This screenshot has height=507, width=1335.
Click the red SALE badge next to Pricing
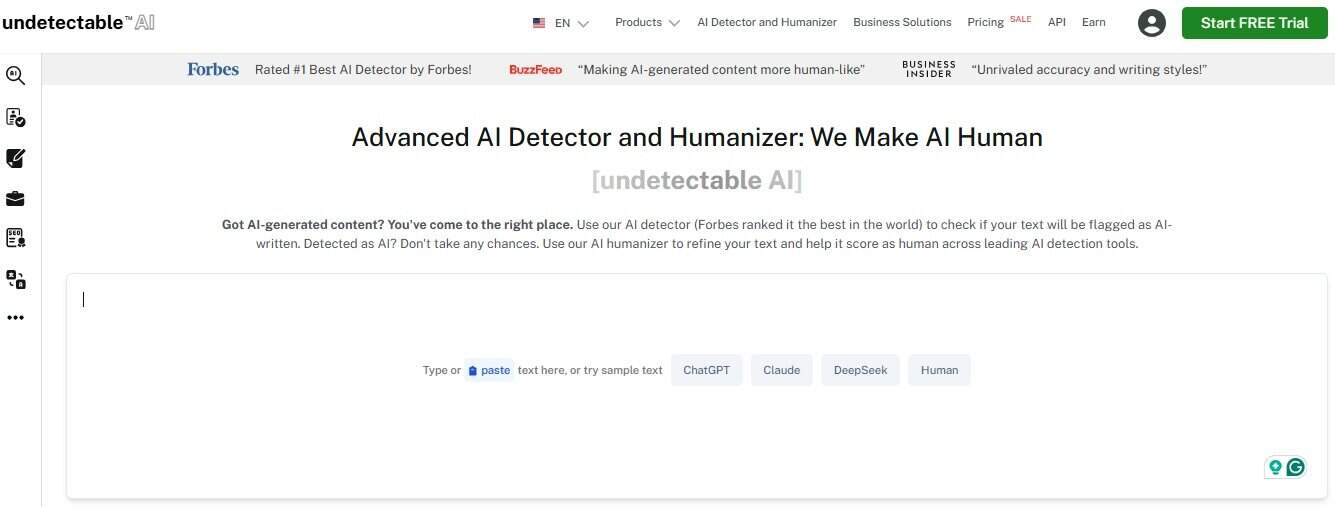coord(1020,18)
